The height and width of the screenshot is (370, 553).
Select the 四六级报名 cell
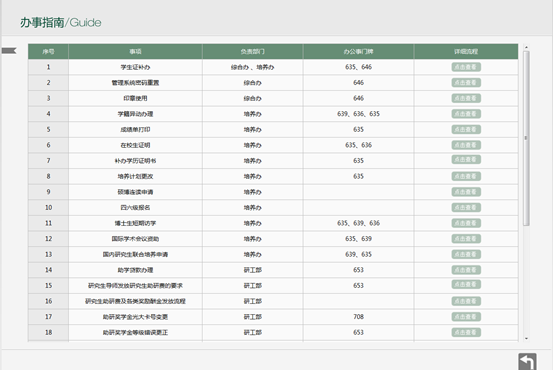pos(135,207)
